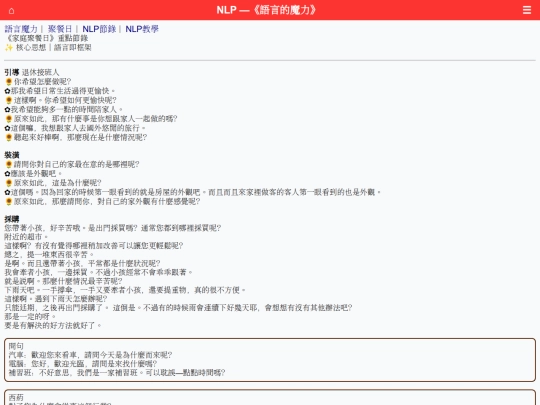
Task: Click flower icon before 那我希望日常生活
Action: tap(7, 91)
